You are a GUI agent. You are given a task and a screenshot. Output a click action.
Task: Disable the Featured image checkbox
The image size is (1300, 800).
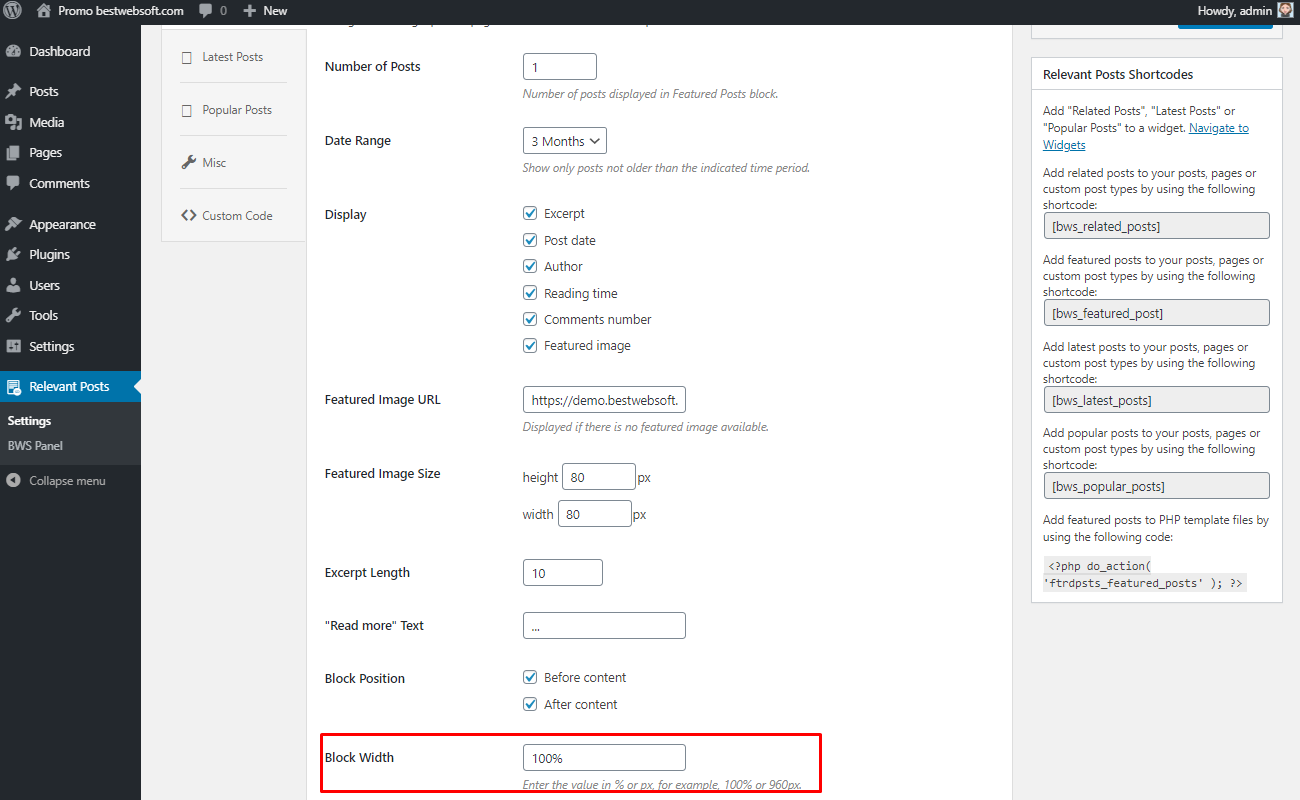click(530, 345)
